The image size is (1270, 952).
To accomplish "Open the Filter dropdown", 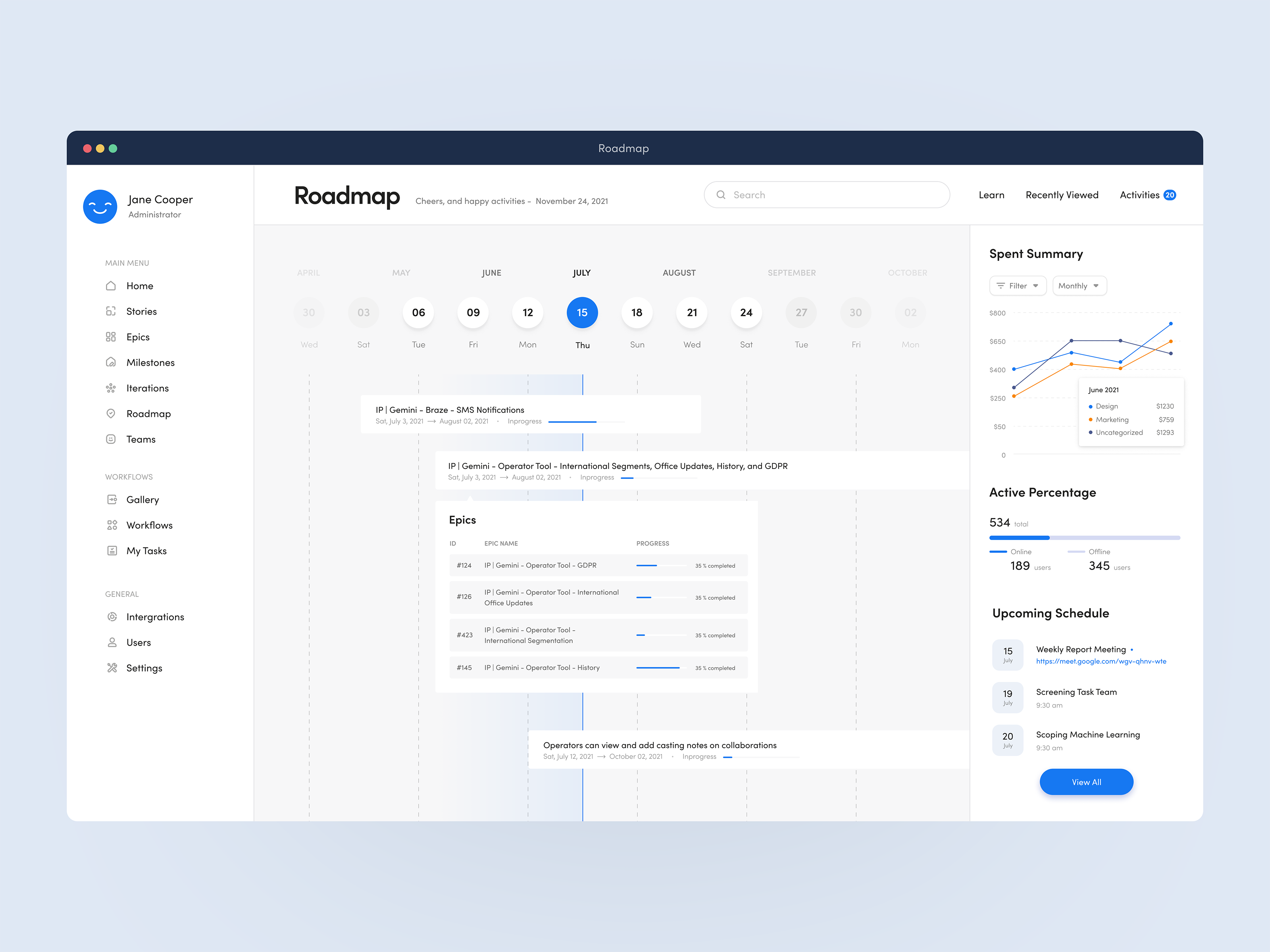I will click(x=1017, y=286).
